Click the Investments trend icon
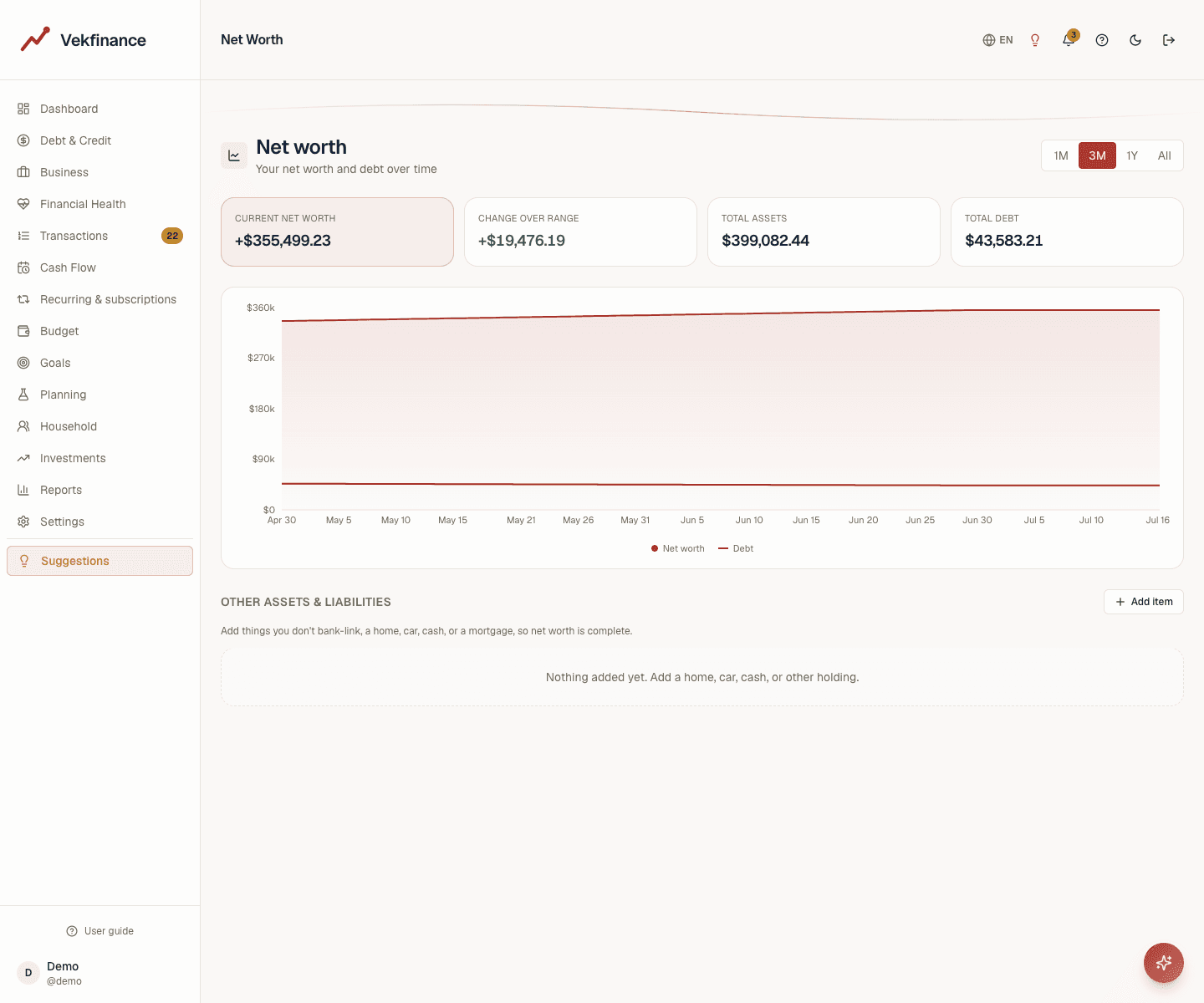1204x1003 pixels. pyautogui.click(x=23, y=458)
